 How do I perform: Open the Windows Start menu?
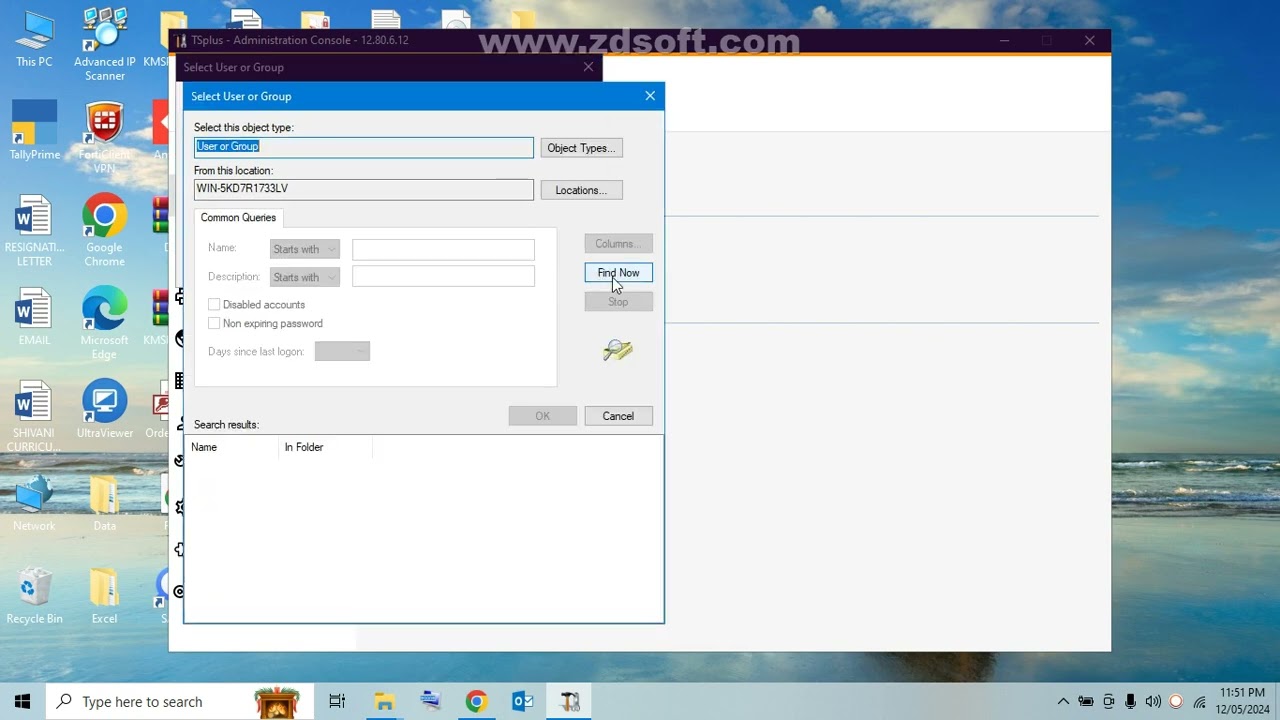23,701
